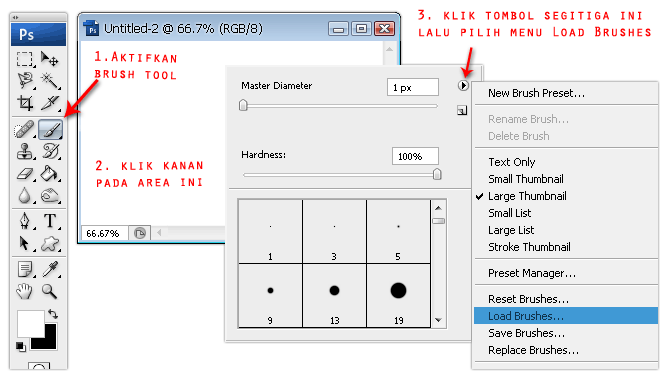Select the History Brush tool
This screenshot has width=668, height=377.
point(51,152)
